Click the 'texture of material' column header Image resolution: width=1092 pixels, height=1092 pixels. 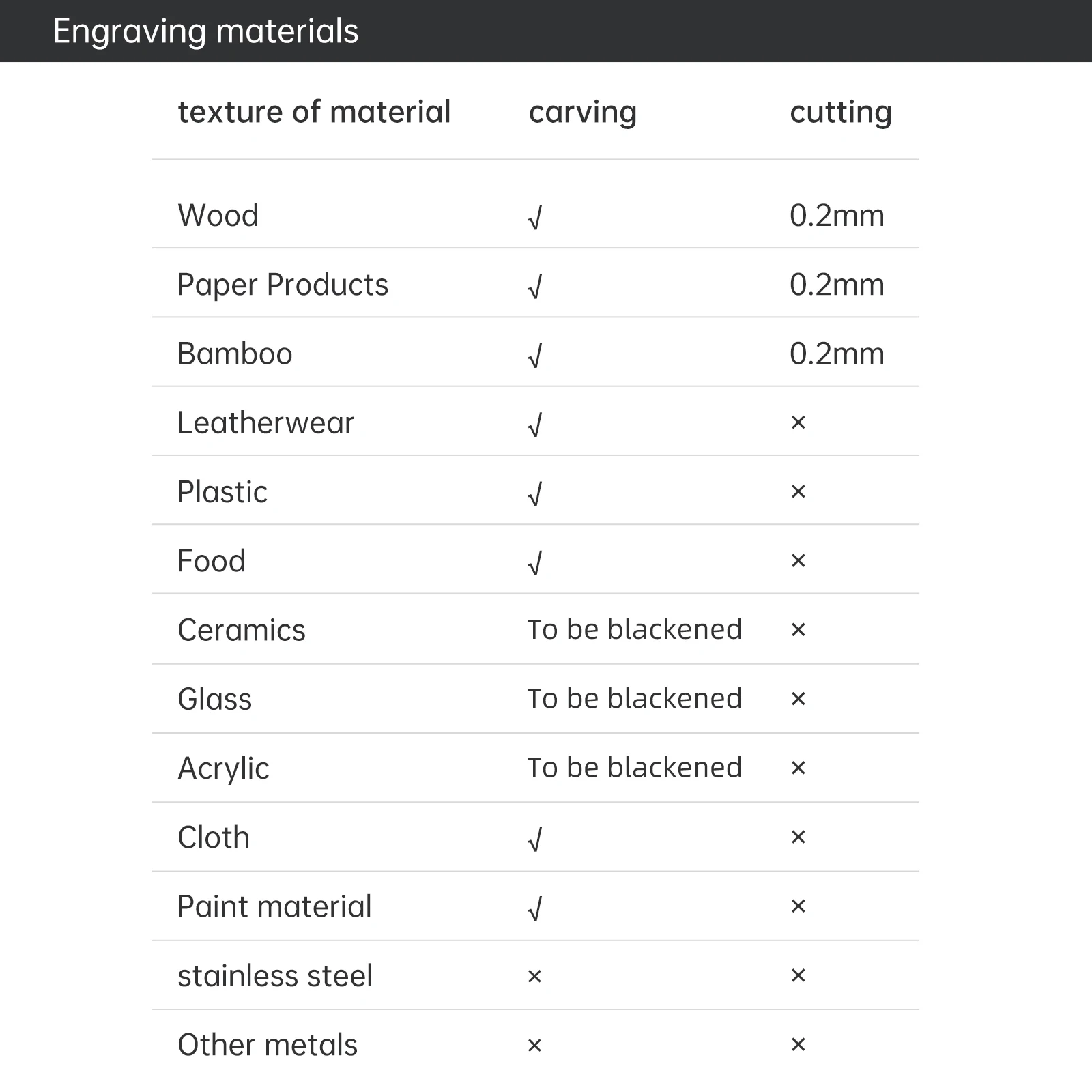click(x=314, y=112)
